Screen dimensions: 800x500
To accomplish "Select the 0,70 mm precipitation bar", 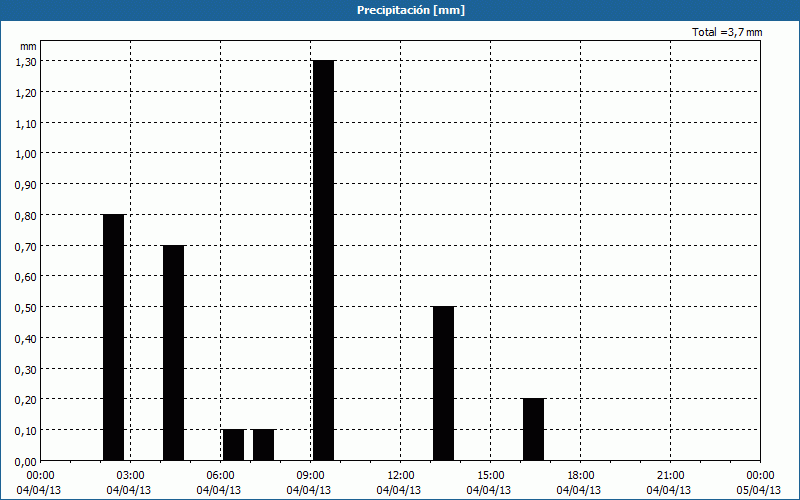I will tap(173, 353).
